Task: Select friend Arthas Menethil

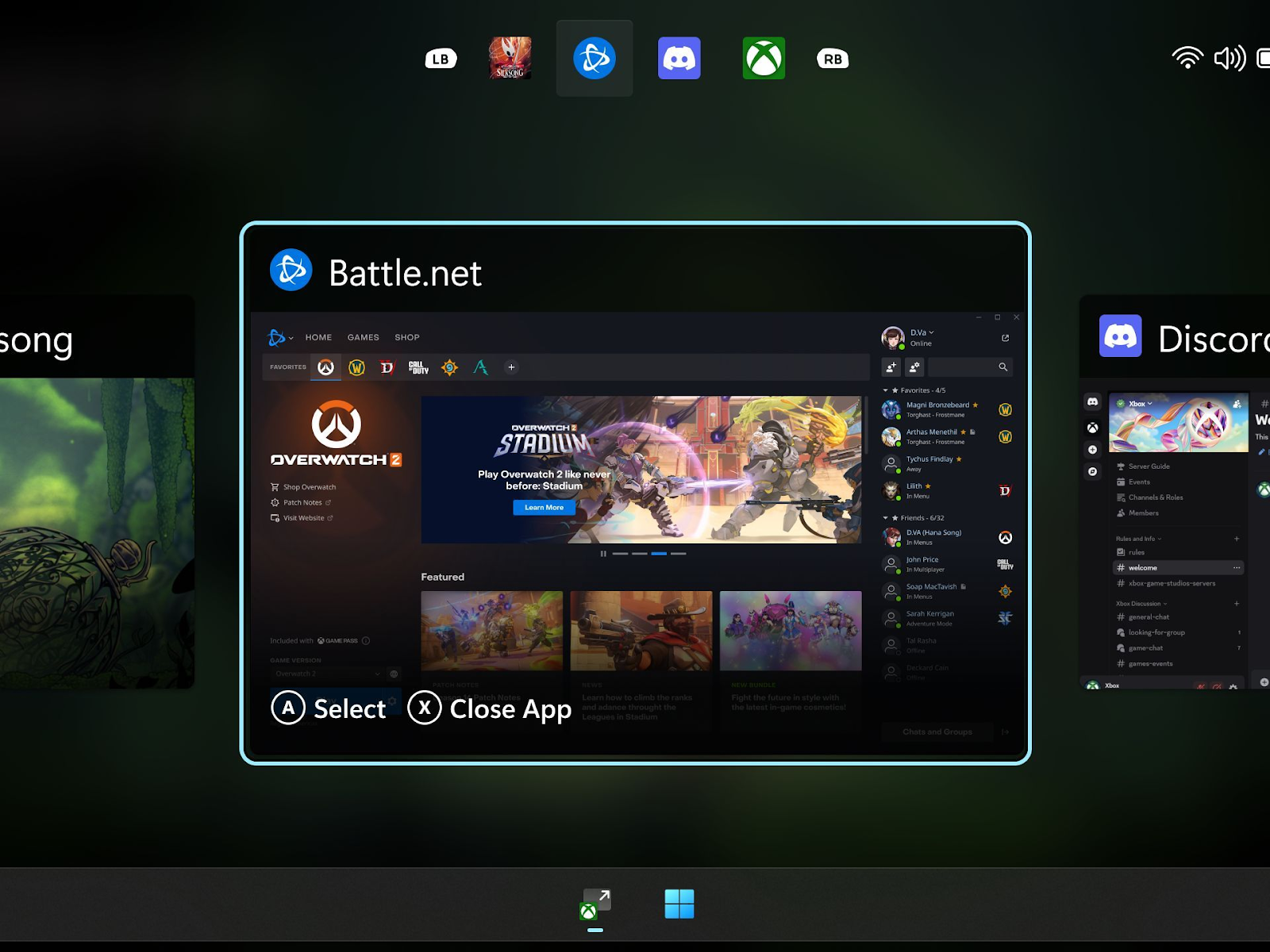Action: [946, 436]
